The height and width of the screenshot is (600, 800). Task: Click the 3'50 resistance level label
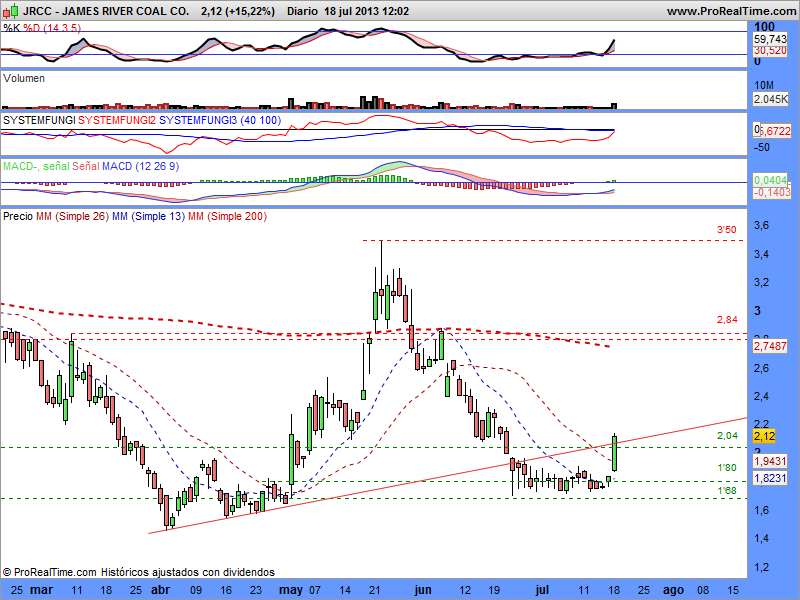point(727,230)
